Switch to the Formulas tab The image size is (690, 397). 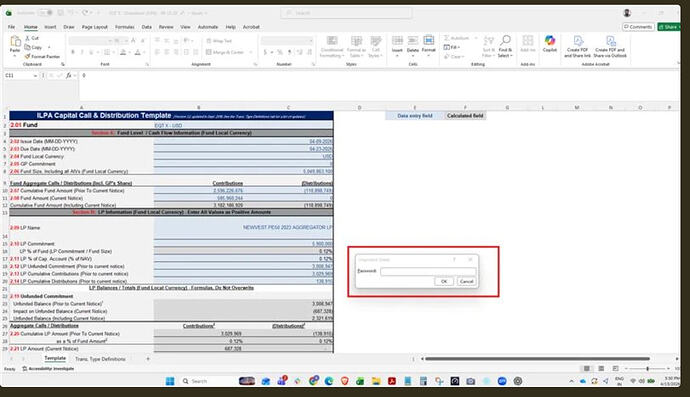[125, 27]
